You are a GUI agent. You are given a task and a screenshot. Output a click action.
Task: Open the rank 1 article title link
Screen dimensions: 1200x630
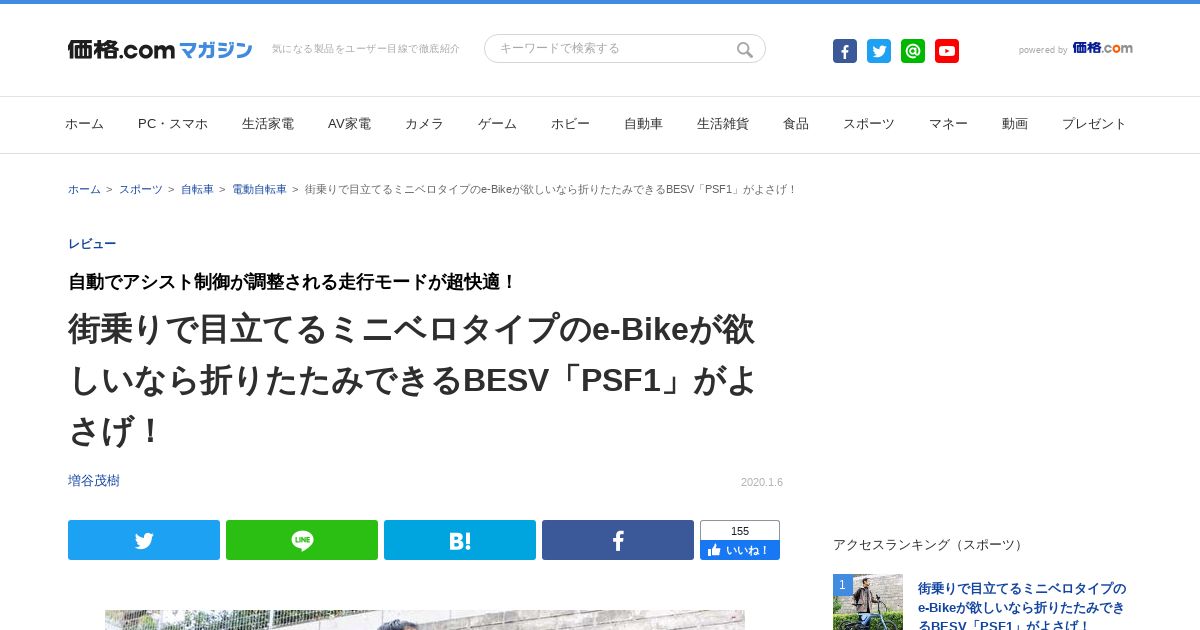(1022, 606)
